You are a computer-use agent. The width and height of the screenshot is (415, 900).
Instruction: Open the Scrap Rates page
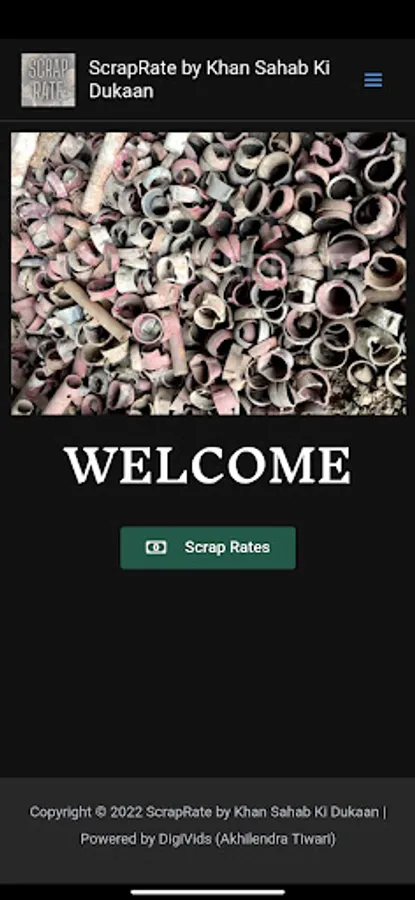point(208,548)
